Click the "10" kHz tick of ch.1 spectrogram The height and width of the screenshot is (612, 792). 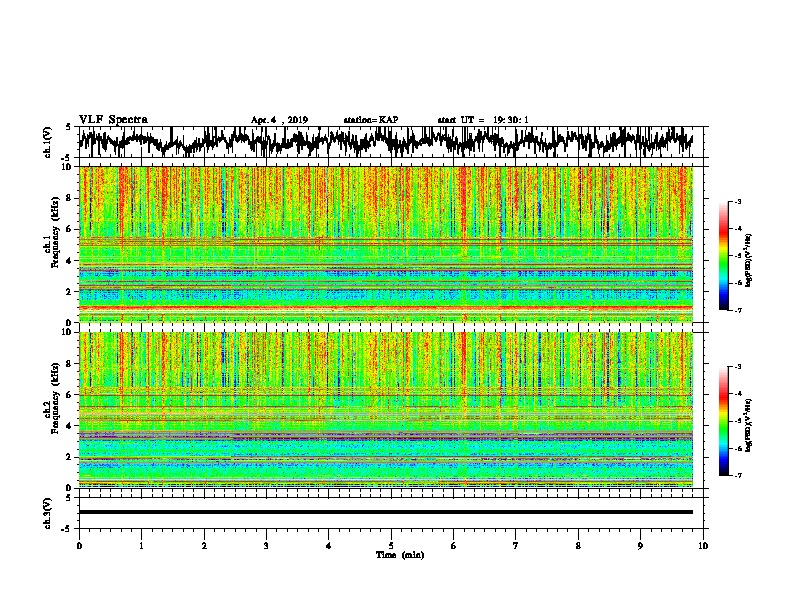pos(67,167)
